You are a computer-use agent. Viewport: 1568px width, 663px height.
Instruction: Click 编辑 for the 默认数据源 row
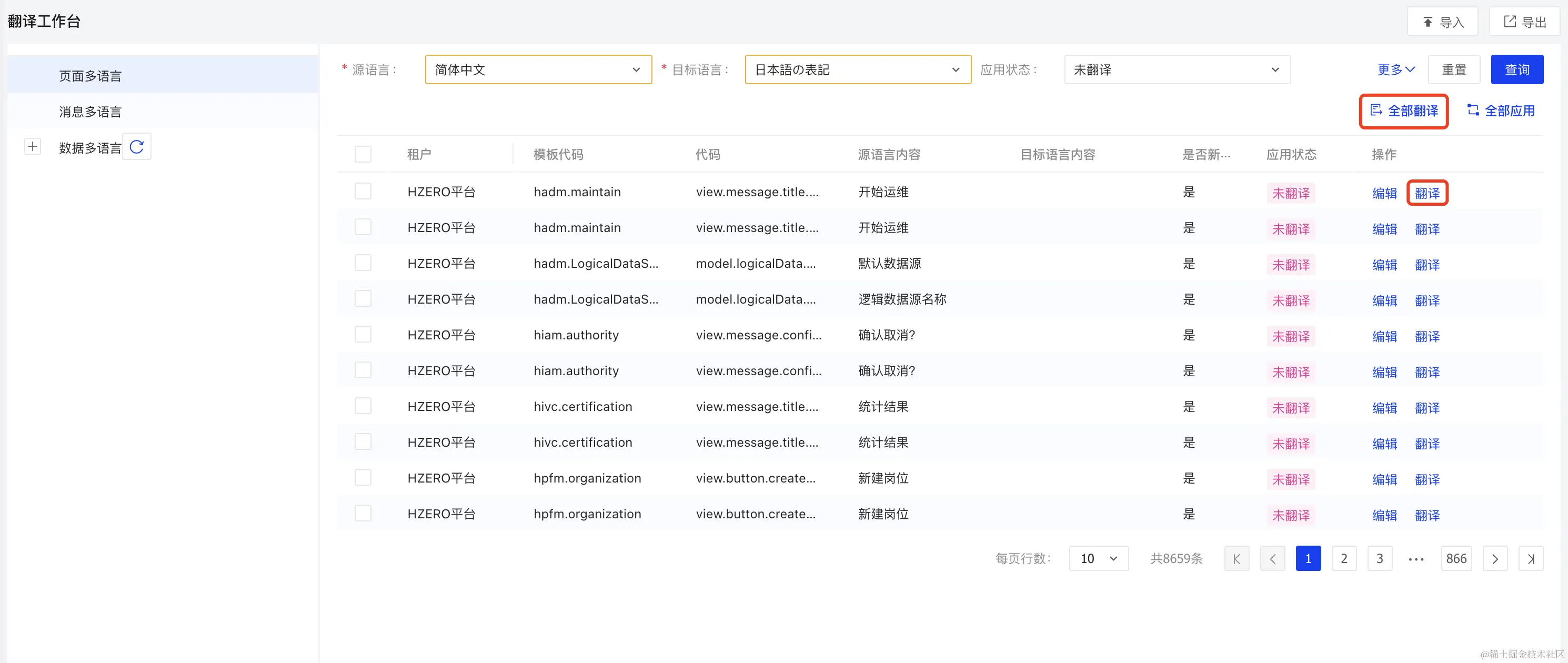[1384, 265]
